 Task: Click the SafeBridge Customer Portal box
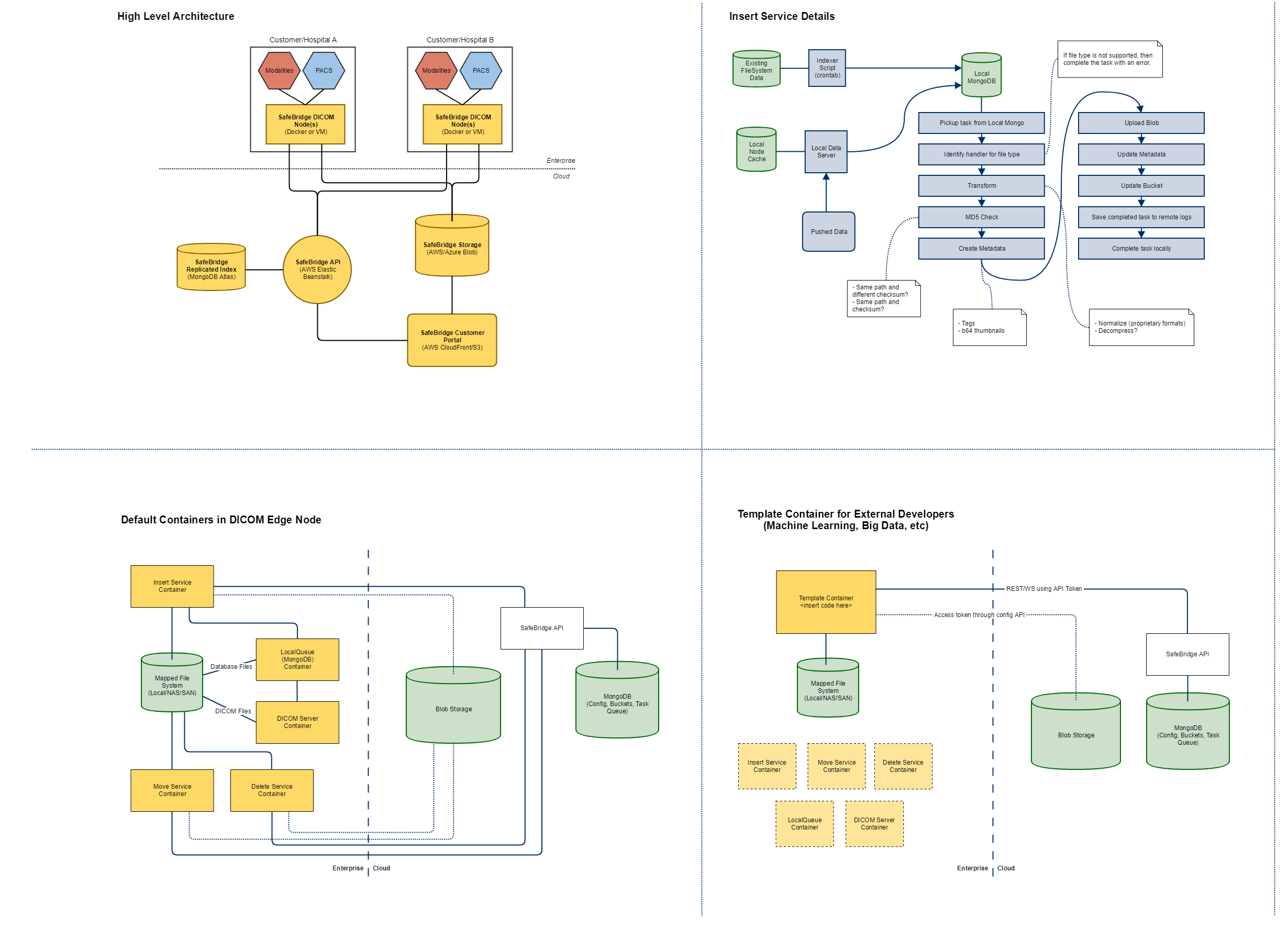pos(452,340)
